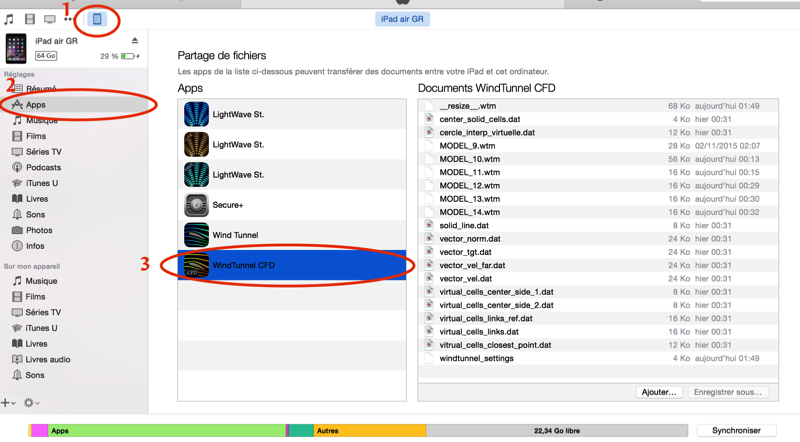The image size is (800, 442).
Task: Click the green Apps storage bar segment
Action: click(166, 430)
